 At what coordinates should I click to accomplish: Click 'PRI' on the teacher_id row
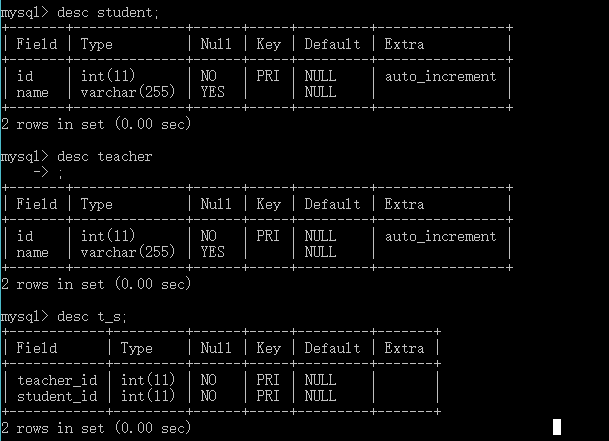pyautogui.click(x=268, y=380)
